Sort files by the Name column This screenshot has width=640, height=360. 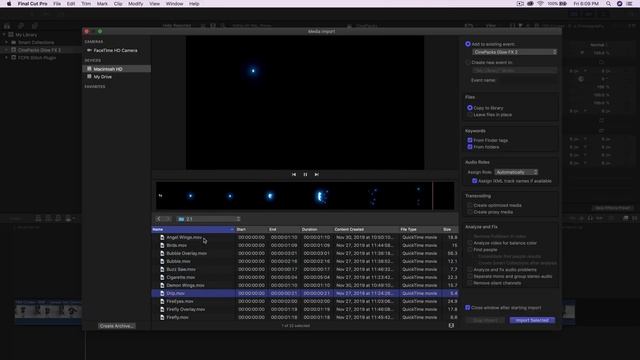pyautogui.click(x=193, y=229)
